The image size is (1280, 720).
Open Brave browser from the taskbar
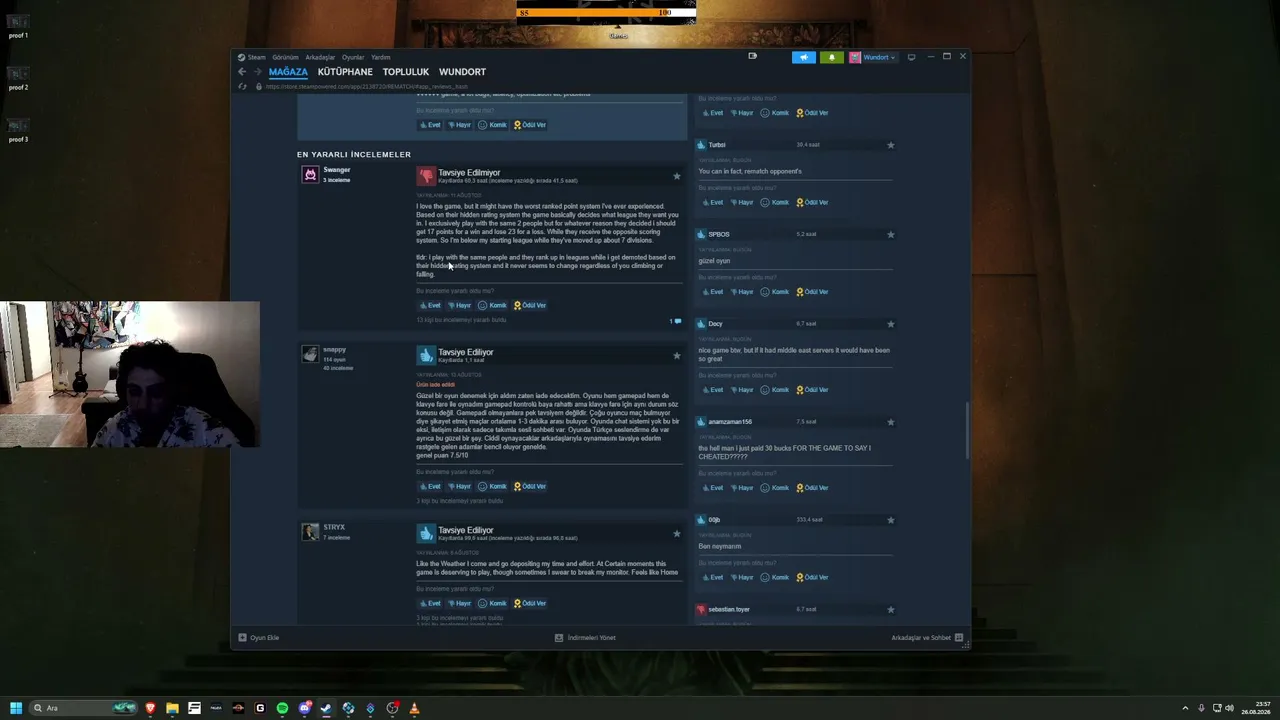150,708
